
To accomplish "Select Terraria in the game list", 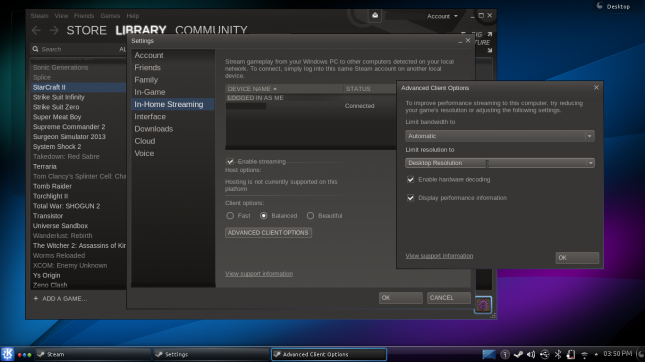I will click(x=79, y=167).
